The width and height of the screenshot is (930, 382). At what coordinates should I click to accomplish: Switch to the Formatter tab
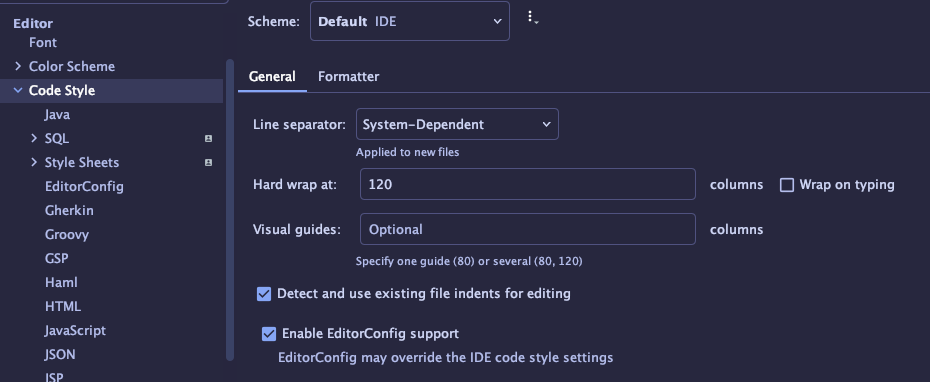click(349, 77)
